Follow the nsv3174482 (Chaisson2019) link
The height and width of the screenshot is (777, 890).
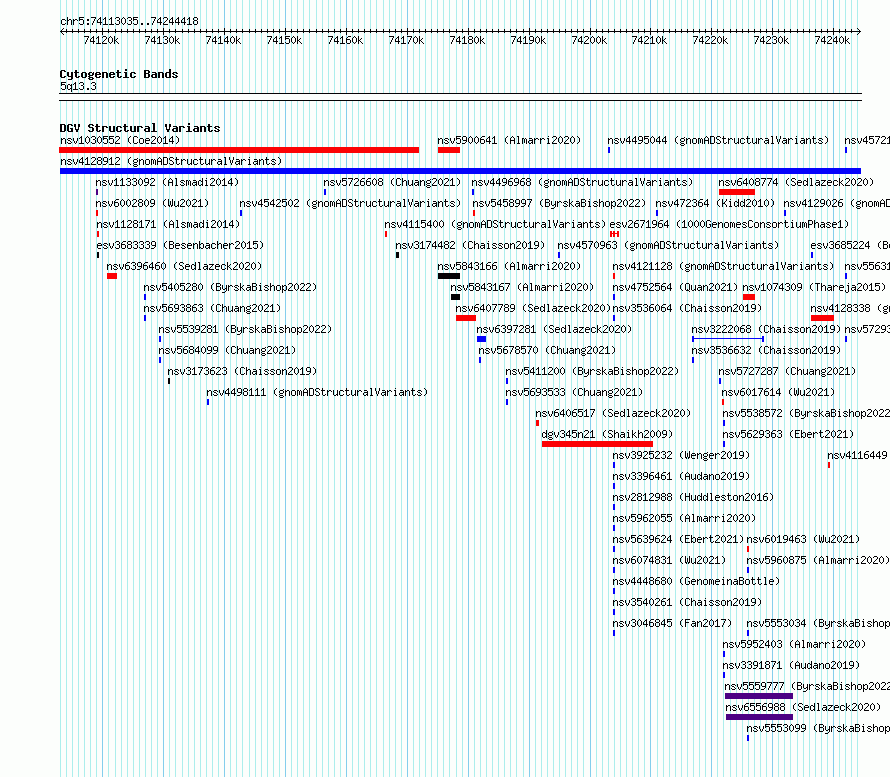(x=470, y=245)
